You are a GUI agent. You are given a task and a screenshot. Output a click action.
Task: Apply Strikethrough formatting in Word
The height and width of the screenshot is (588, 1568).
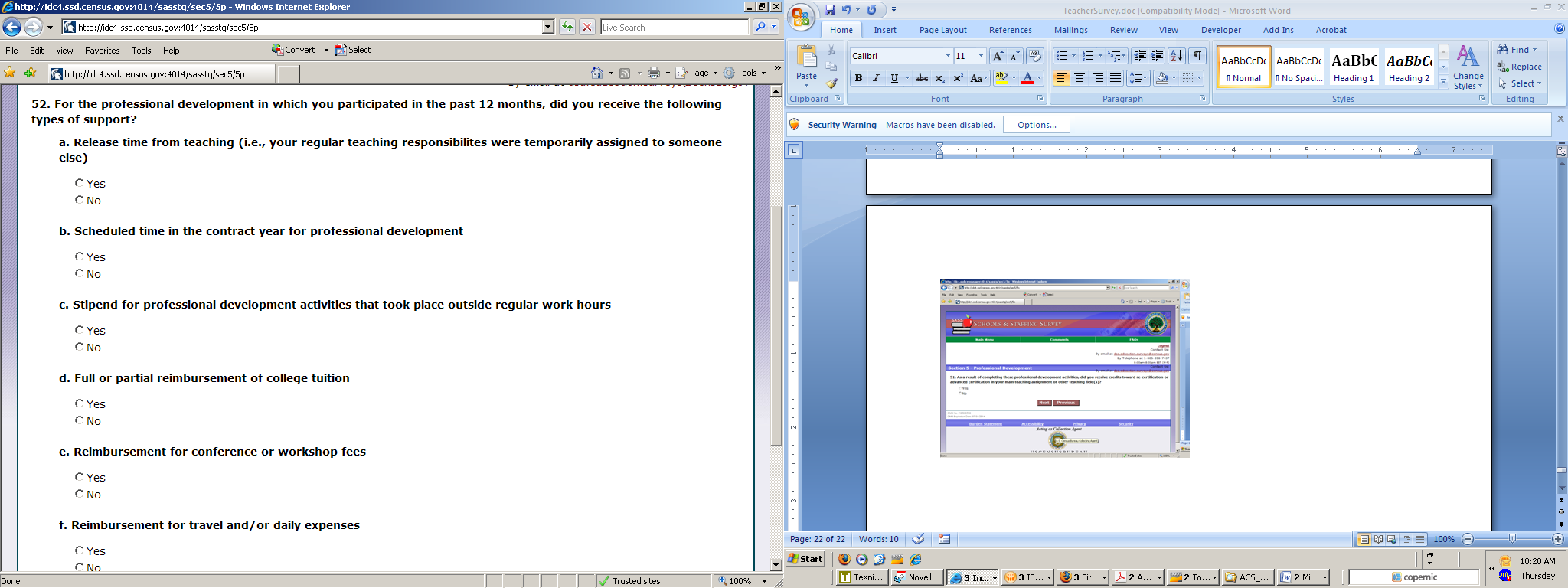tap(922, 78)
